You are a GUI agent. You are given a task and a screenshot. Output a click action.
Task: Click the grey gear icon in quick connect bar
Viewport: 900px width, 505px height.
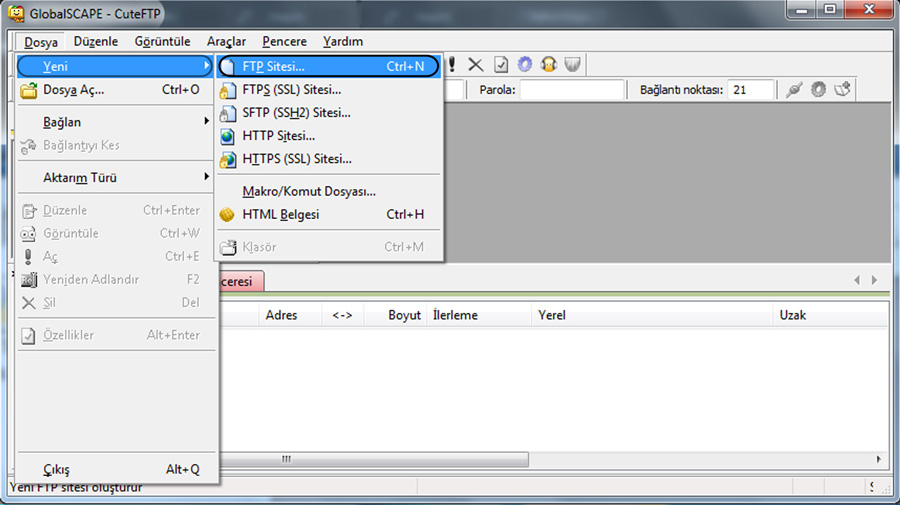point(818,90)
